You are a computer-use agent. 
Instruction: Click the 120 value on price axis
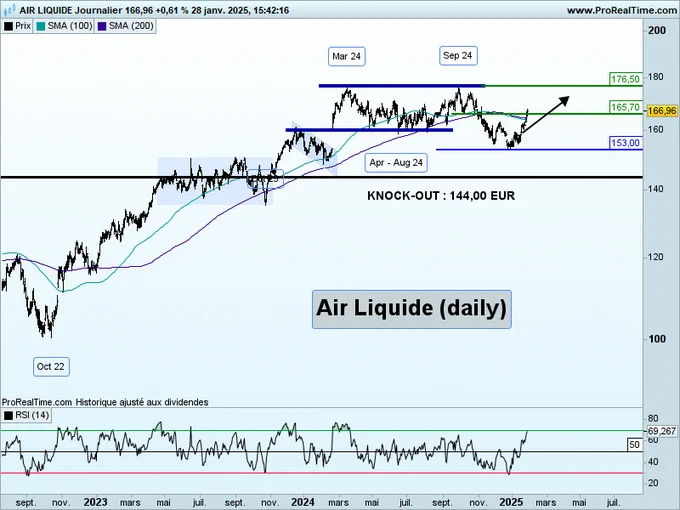click(x=656, y=257)
